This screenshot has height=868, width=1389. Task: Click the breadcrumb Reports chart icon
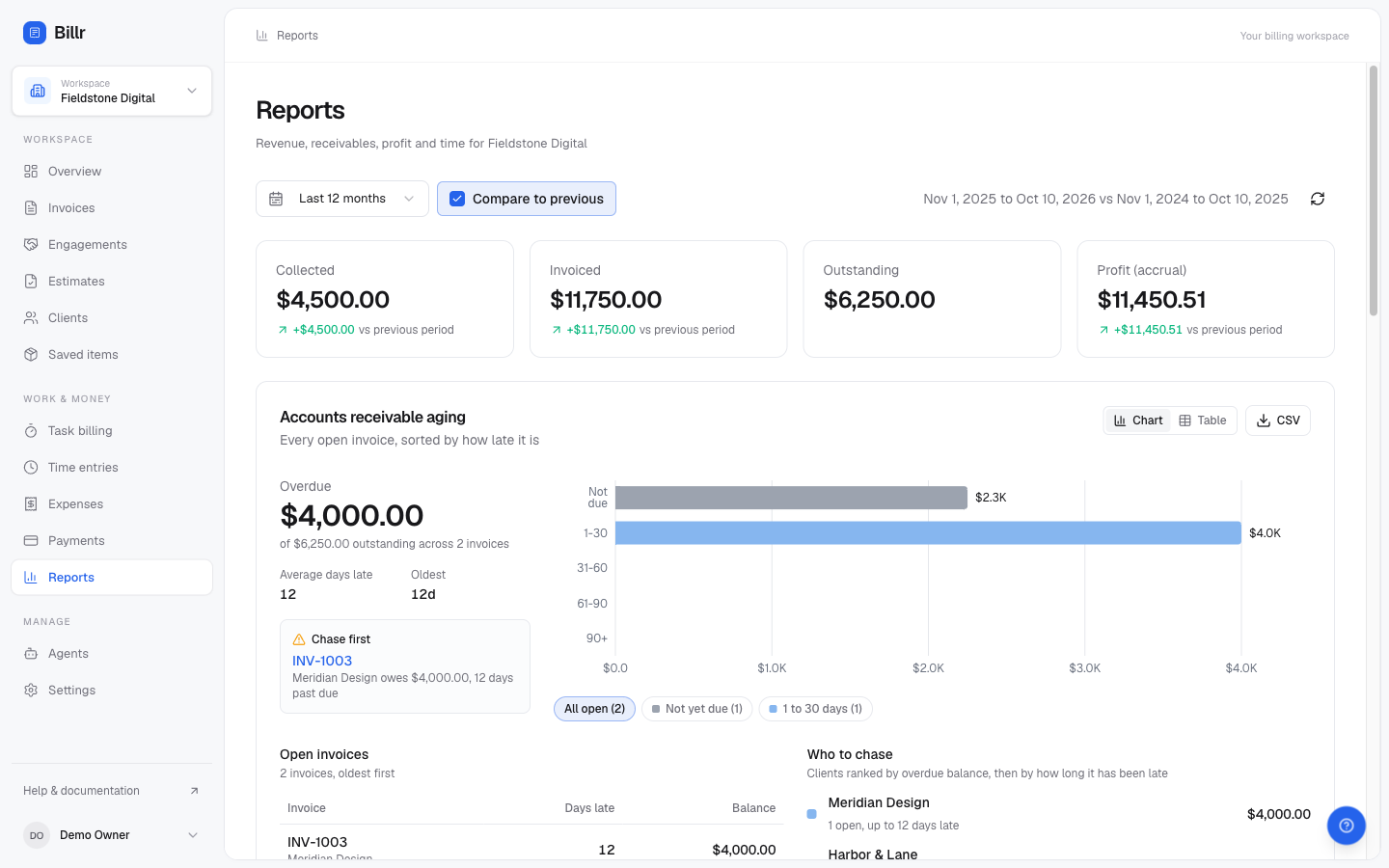pyautogui.click(x=261, y=36)
